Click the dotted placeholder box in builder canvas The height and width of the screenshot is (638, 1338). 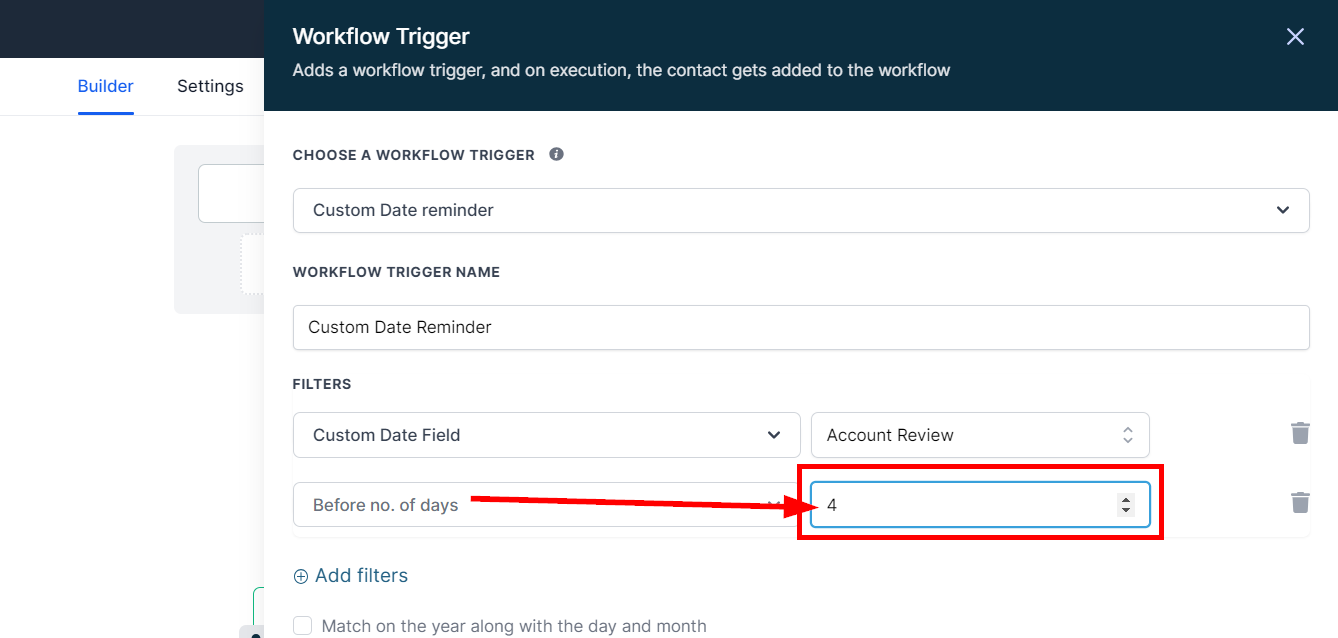coord(252,264)
